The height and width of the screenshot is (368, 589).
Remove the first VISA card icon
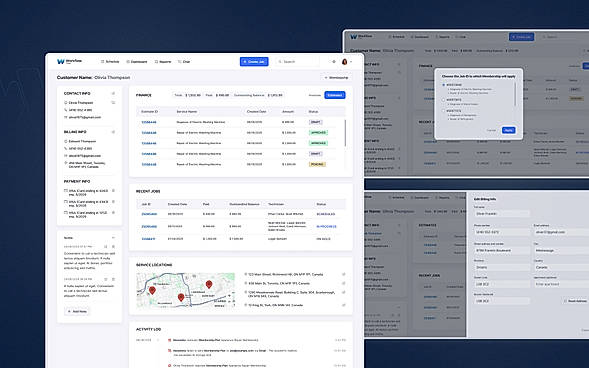[113, 191]
